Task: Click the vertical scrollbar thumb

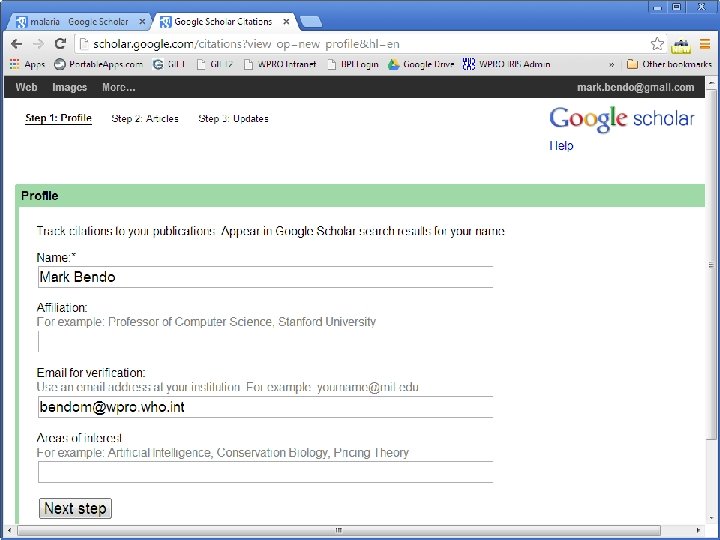Action: pyautogui.click(x=711, y=265)
